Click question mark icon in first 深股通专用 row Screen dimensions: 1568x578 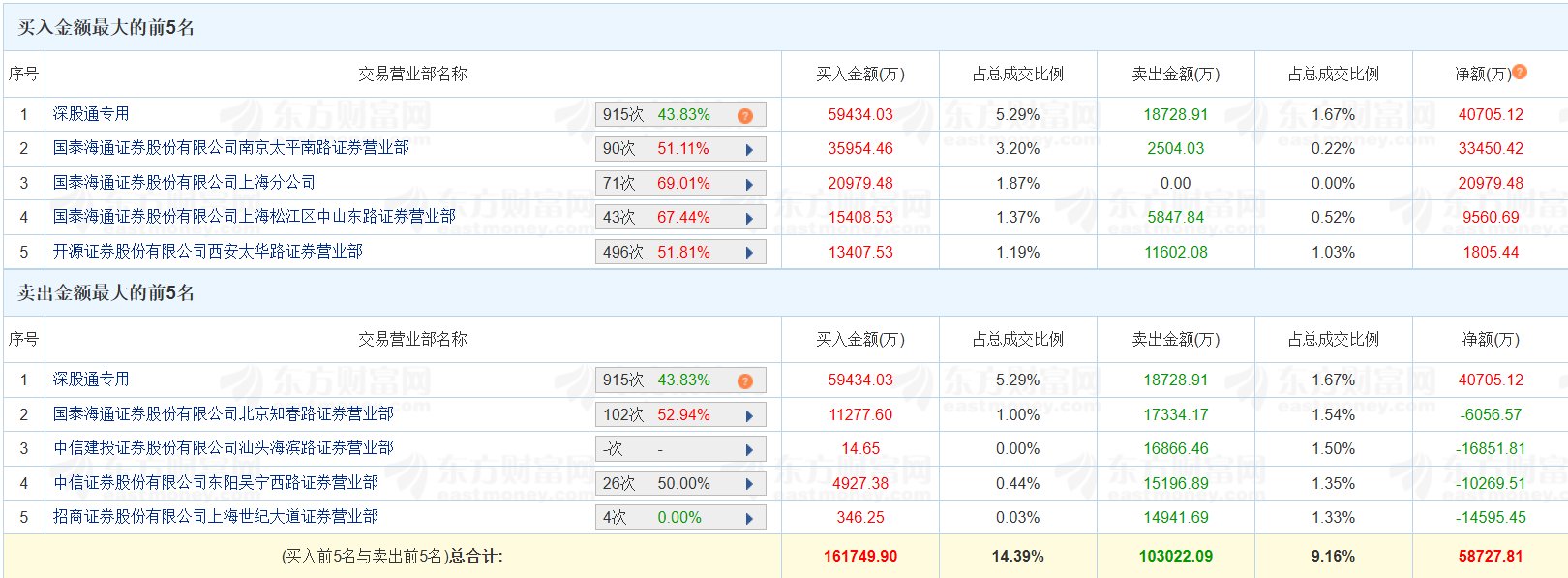click(x=745, y=115)
